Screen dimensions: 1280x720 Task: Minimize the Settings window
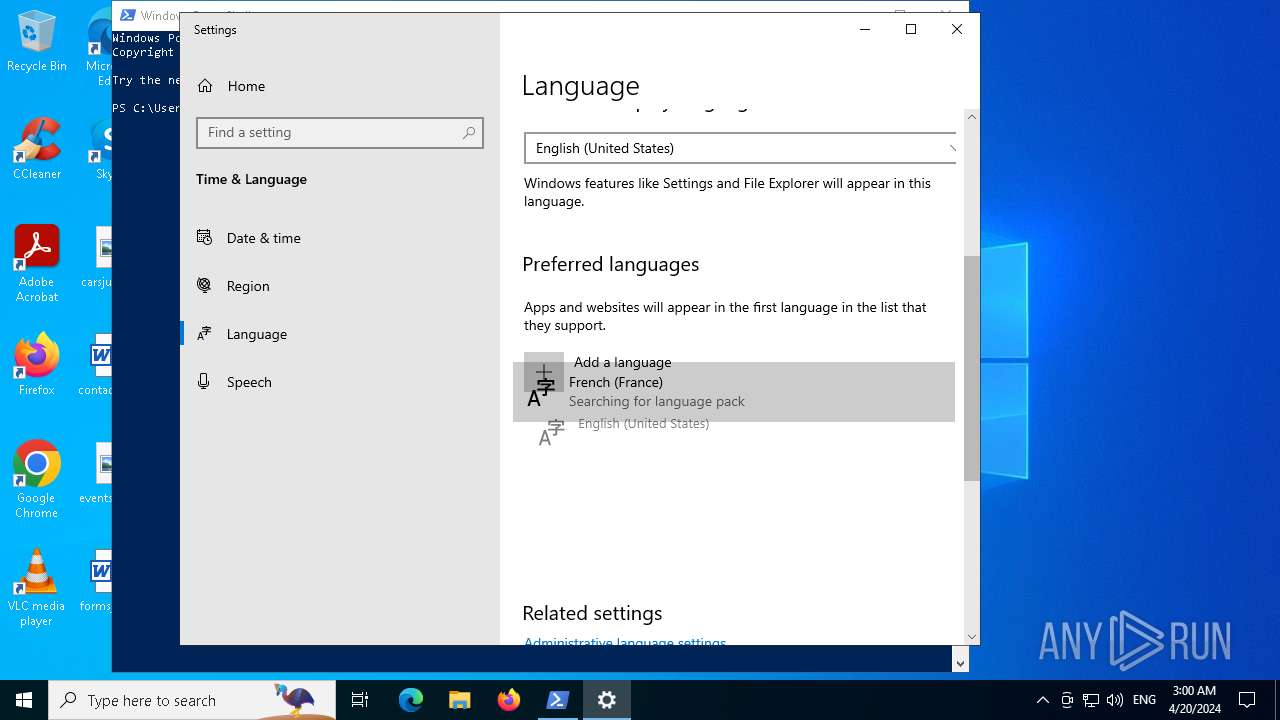pyautogui.click(x=865, y=30)
